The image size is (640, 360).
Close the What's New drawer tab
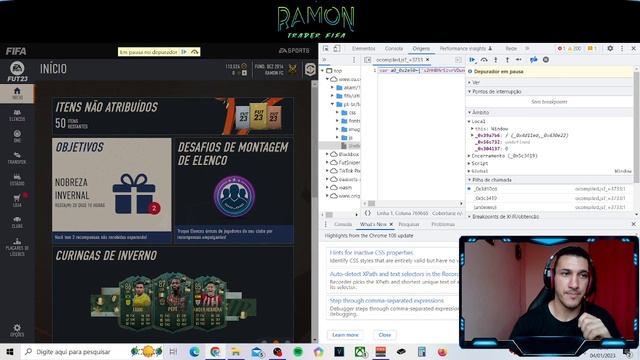tap(391, 224)
